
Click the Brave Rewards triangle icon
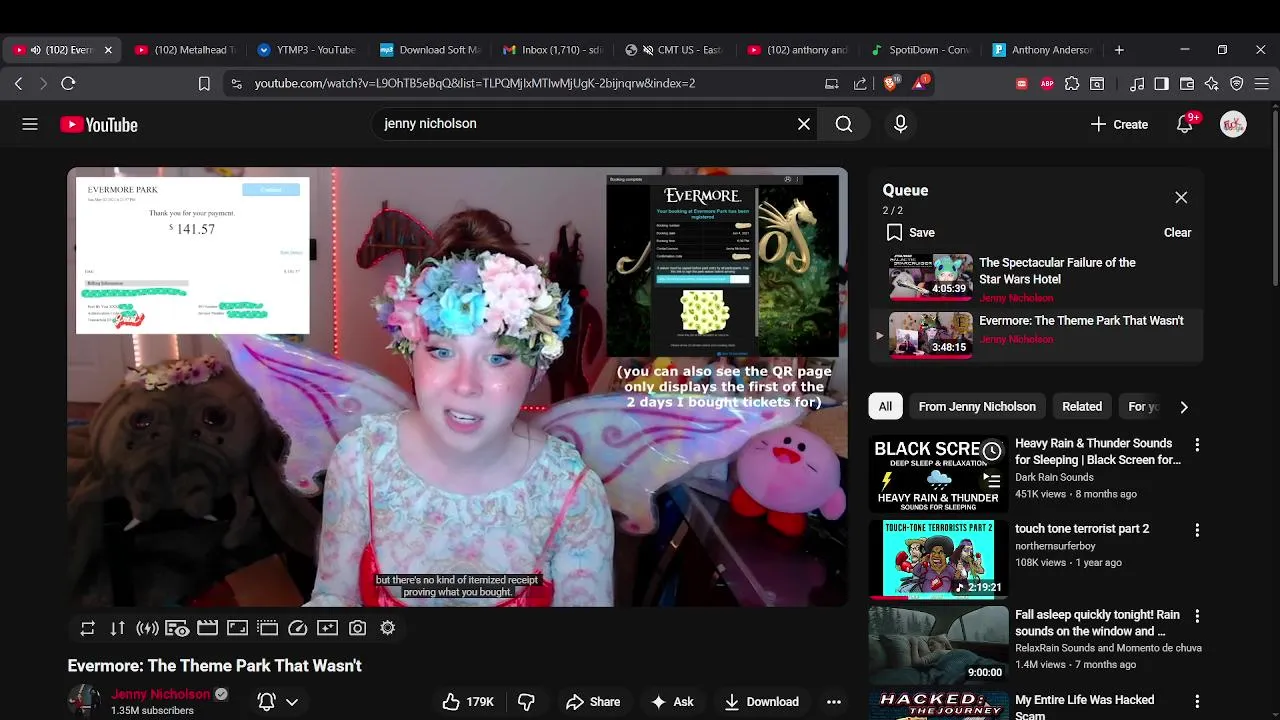pyautogui.click(x=920, y=83)
